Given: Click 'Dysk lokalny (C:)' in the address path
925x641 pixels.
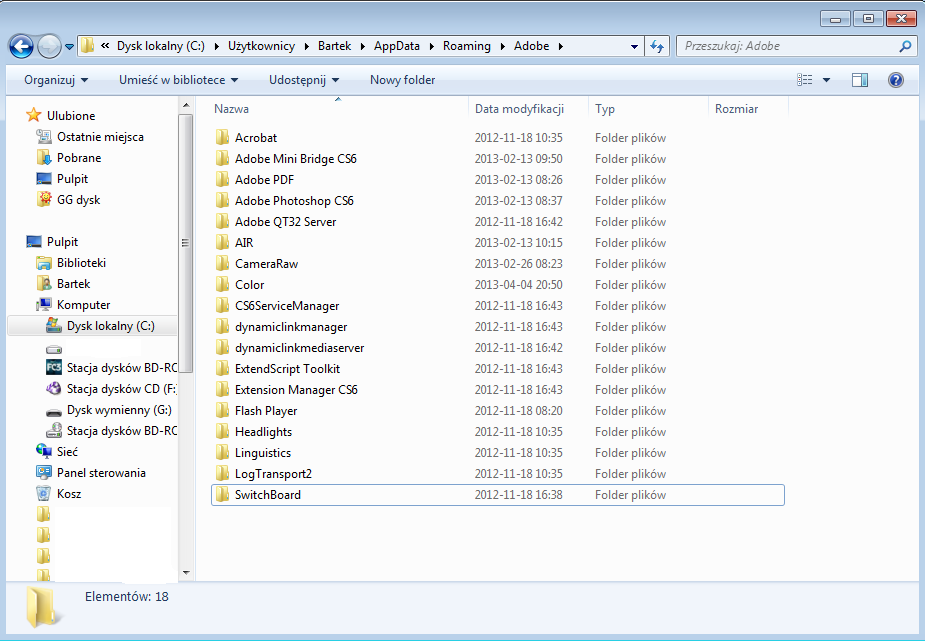Looking at the screenshot, I should 160,46.
